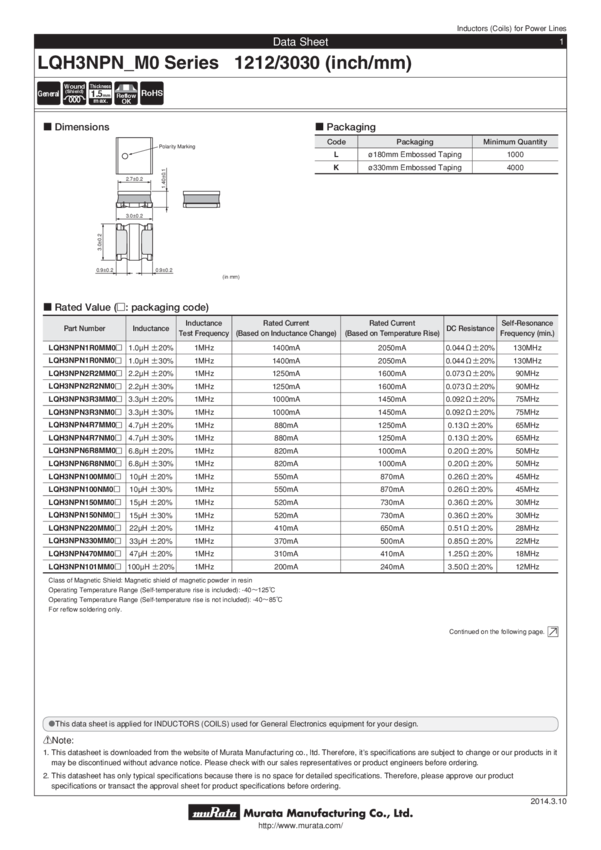Image resolution: width=601 pixels, height=850 pixels.
Task: Click the 'Self-Resonance Frequency (min.)' header
Action: point(527,329)
